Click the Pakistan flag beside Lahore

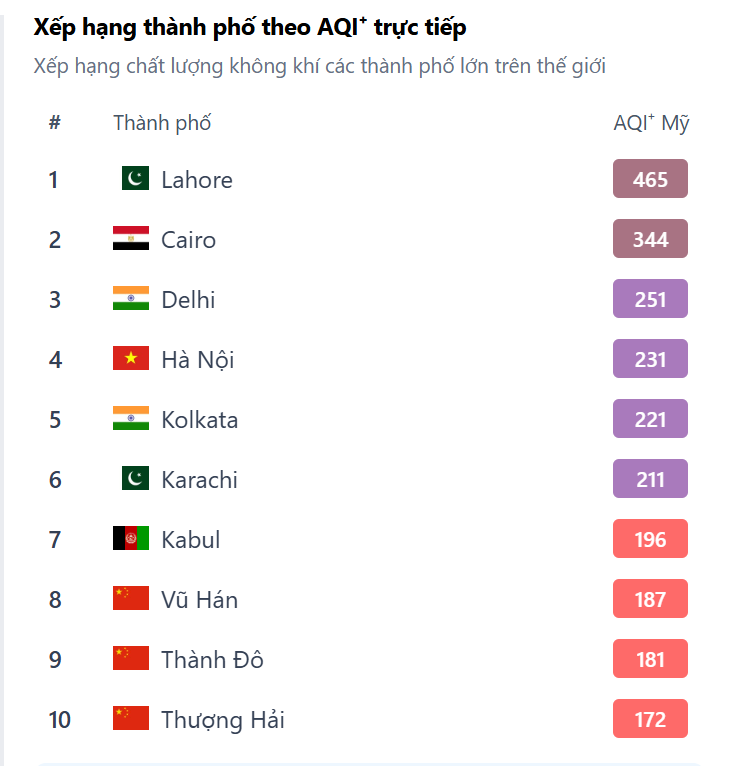coord(135,179)
